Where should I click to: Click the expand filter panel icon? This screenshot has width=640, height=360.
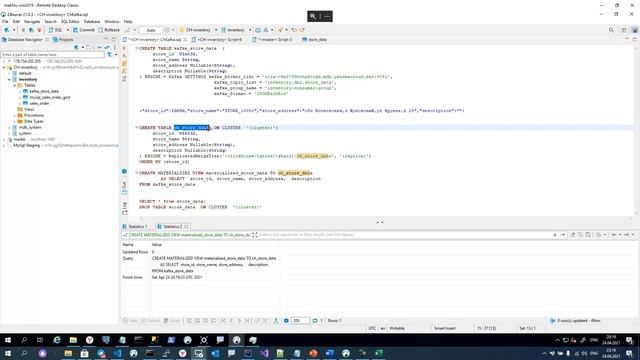(255, 235)
